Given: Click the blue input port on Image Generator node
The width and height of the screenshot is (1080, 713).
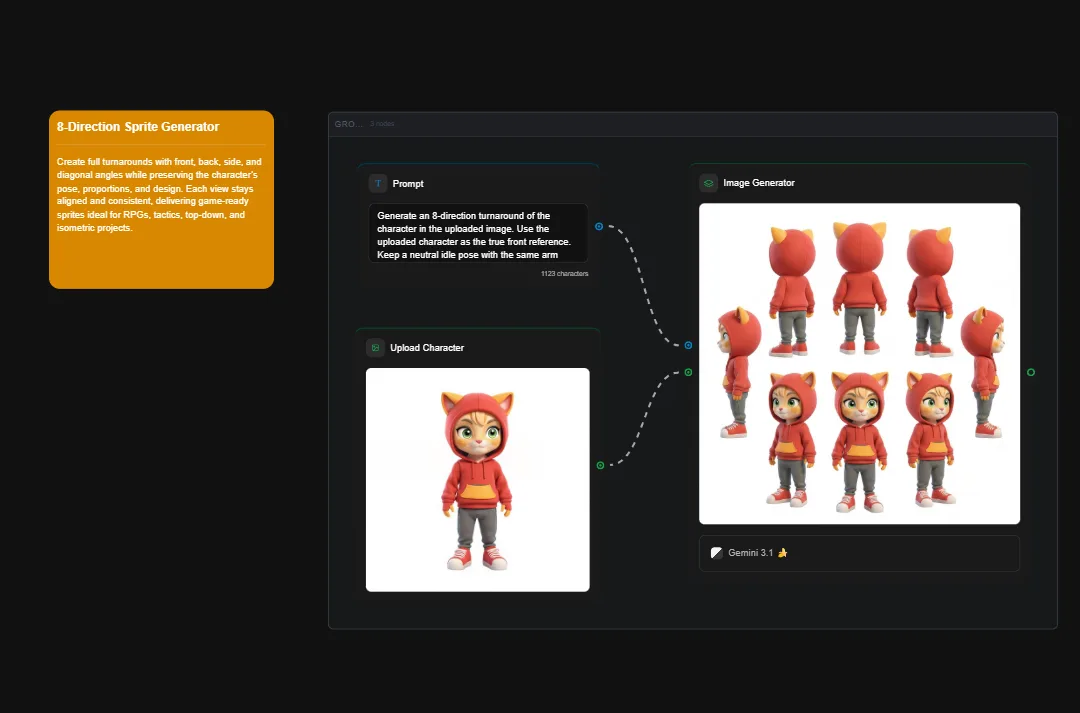Looking at the screenshot, I should 687,345.
